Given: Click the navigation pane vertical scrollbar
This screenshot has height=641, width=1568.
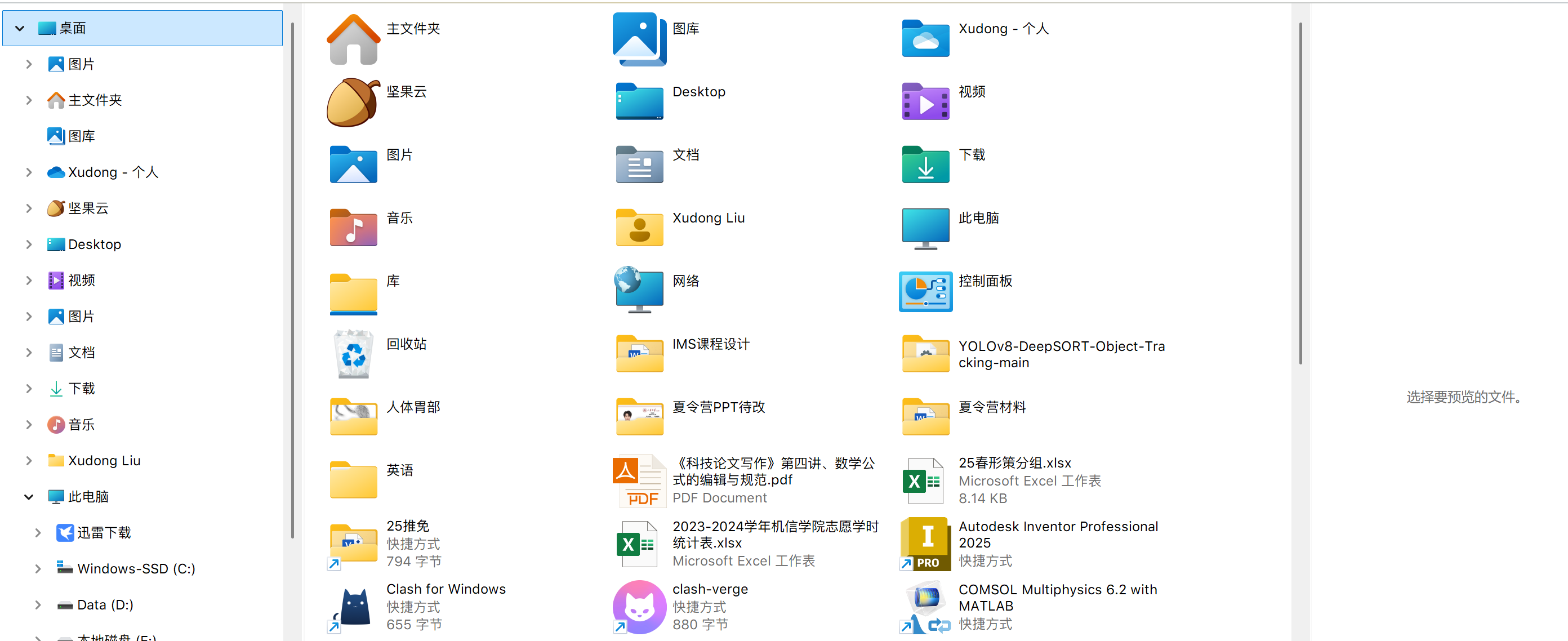Looking at the screenshot, I should coord(292,280).
